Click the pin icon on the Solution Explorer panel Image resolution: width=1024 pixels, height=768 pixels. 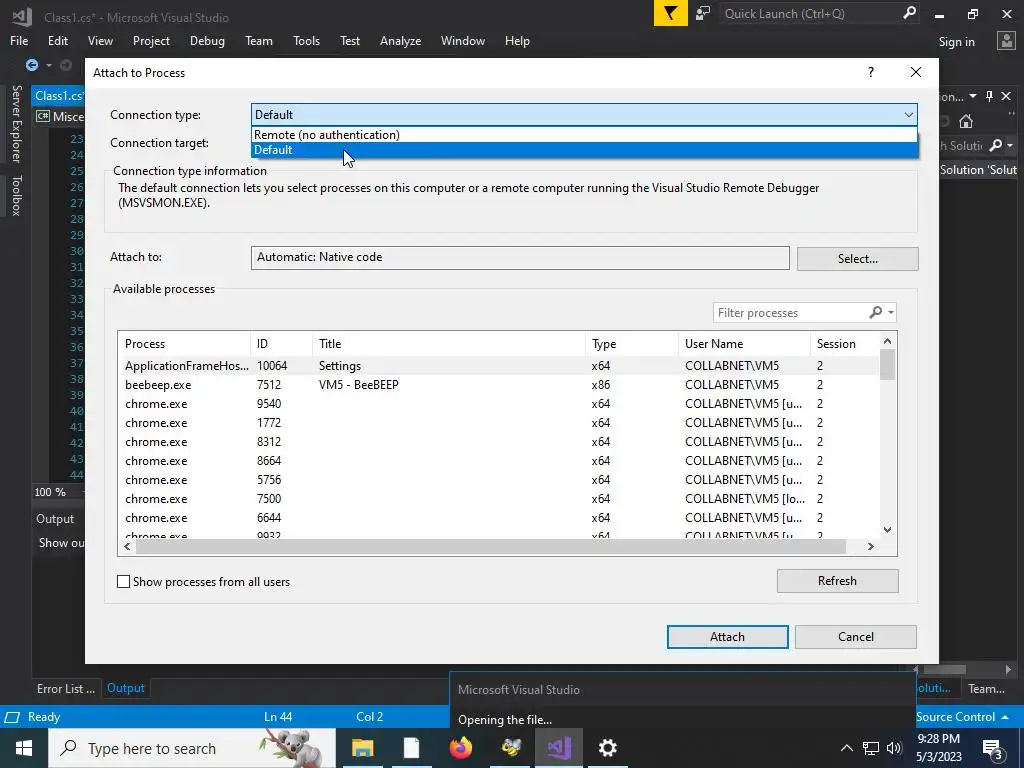point(989,96)
